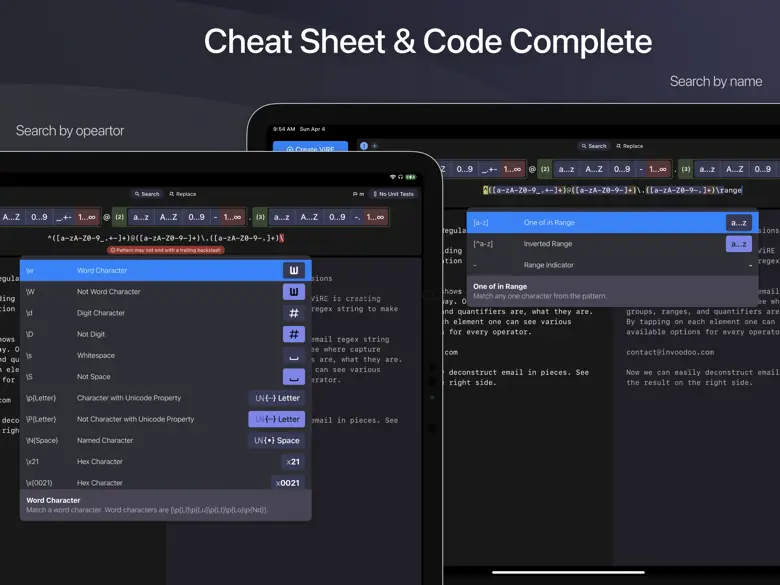Click '_.+-' token on back iPad

click(x=489, y=169)
